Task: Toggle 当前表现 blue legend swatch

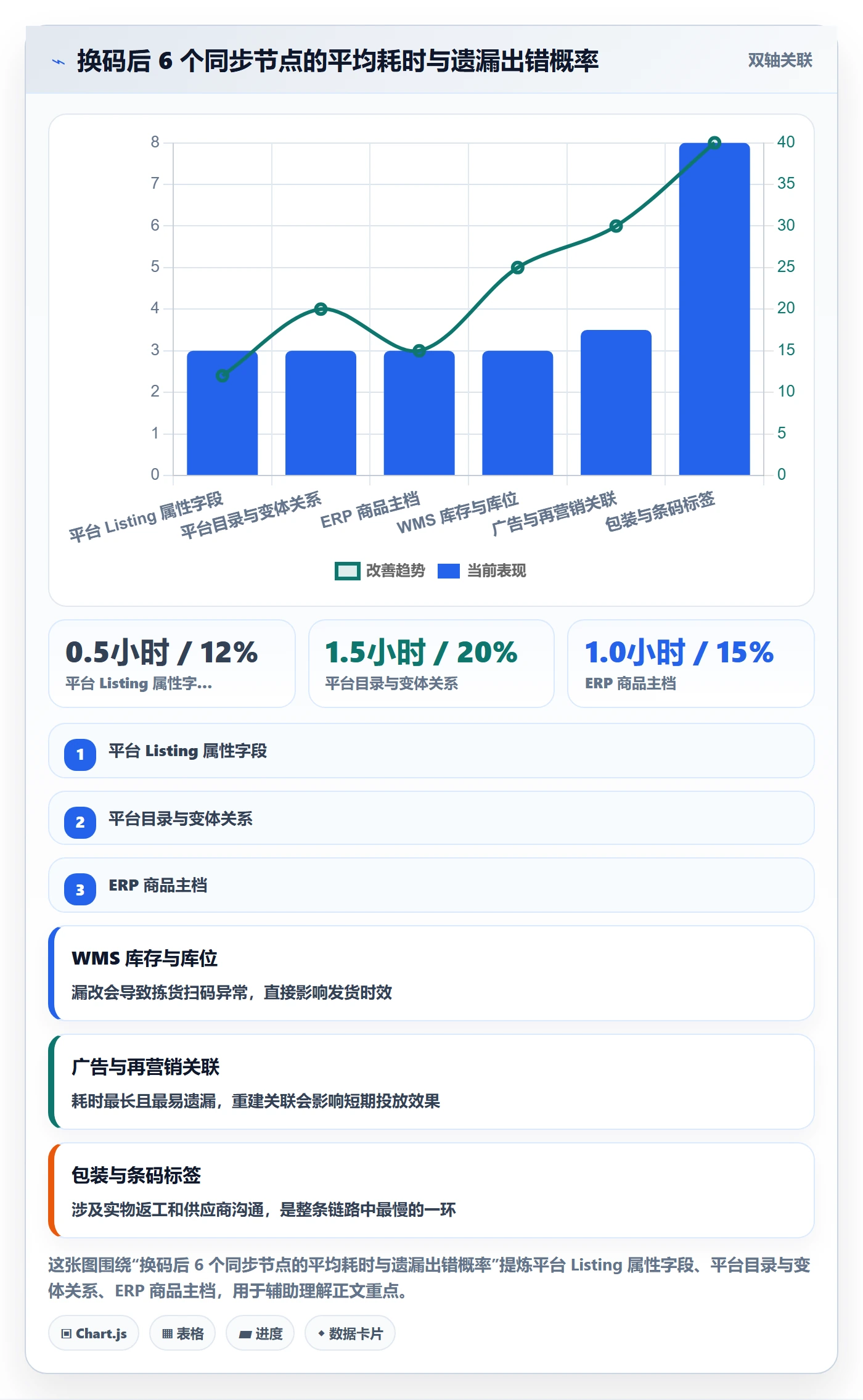Action: coord(449,571)
